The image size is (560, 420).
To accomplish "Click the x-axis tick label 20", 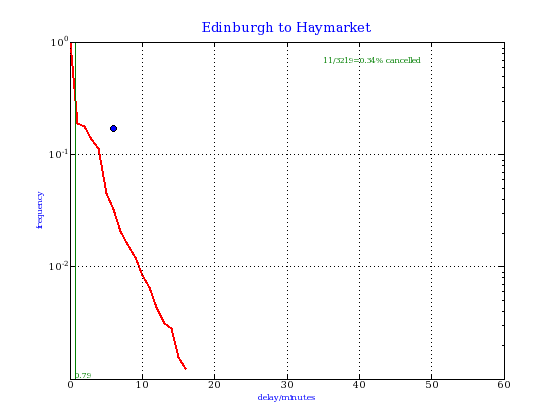I will (x=214, y=385).
